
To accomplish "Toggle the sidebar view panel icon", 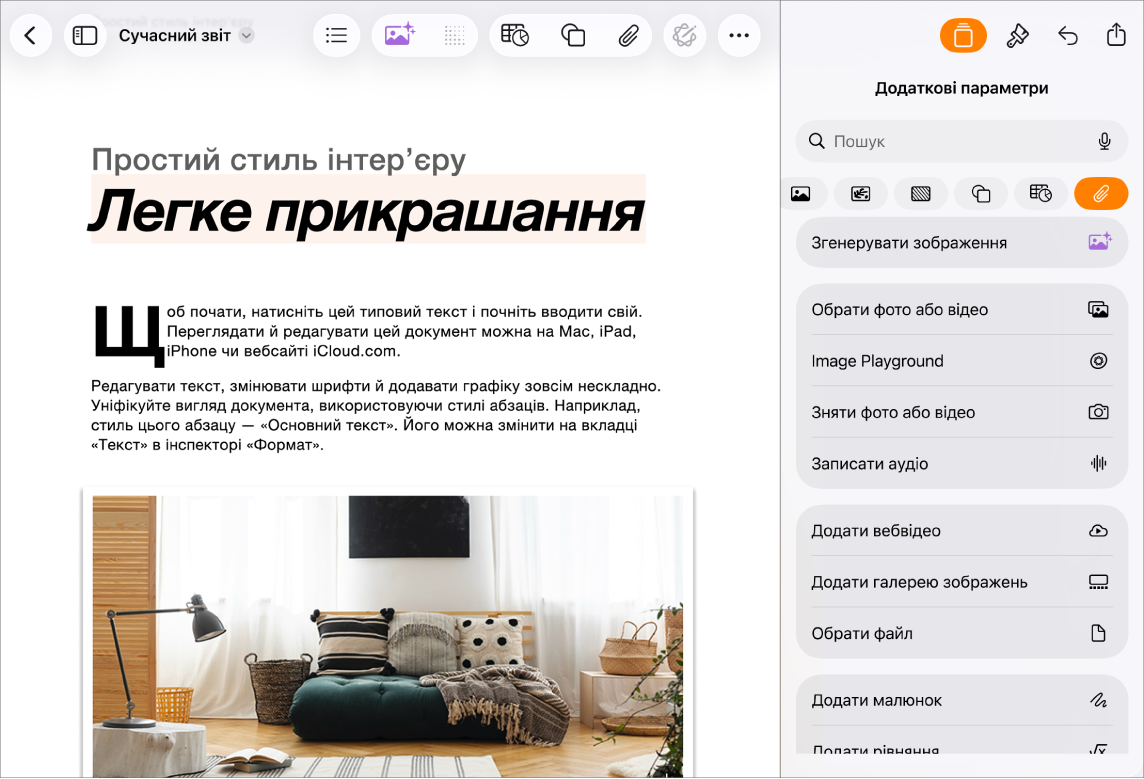I will 85,35.
